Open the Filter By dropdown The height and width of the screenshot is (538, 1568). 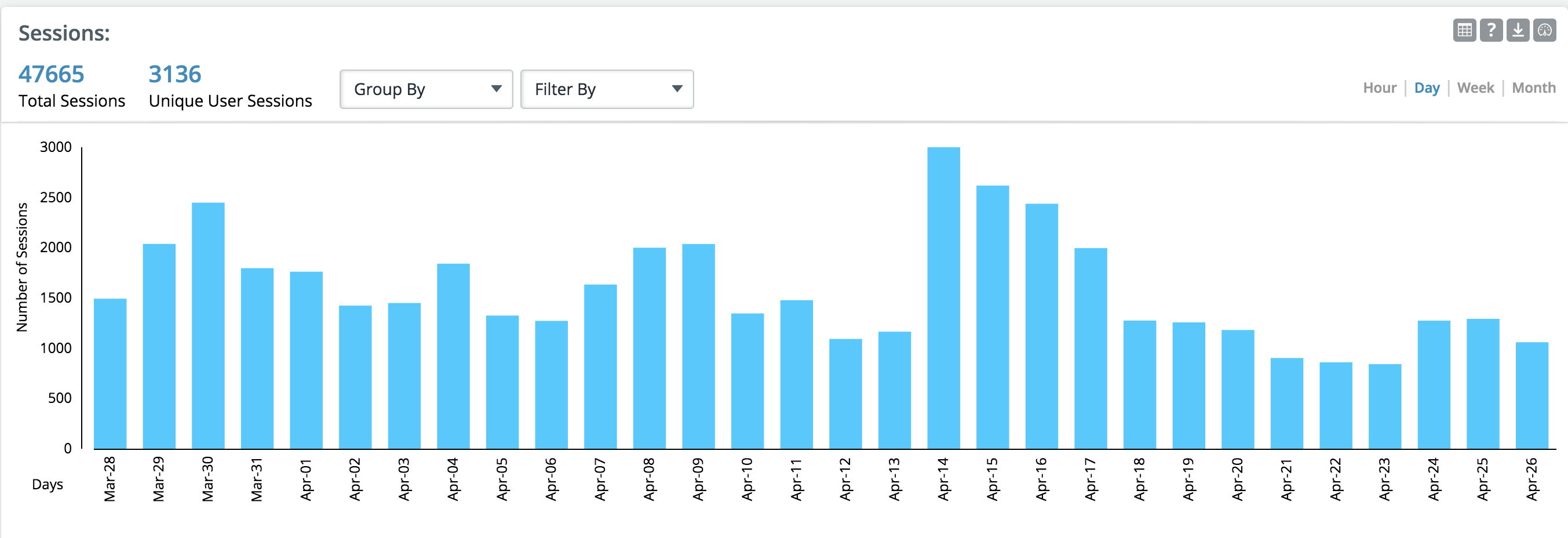coord(607,89)
